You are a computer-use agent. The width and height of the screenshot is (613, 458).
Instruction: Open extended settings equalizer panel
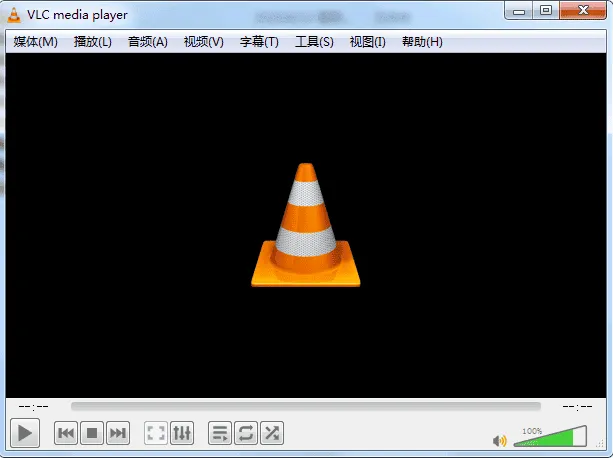tap(182, 433)
